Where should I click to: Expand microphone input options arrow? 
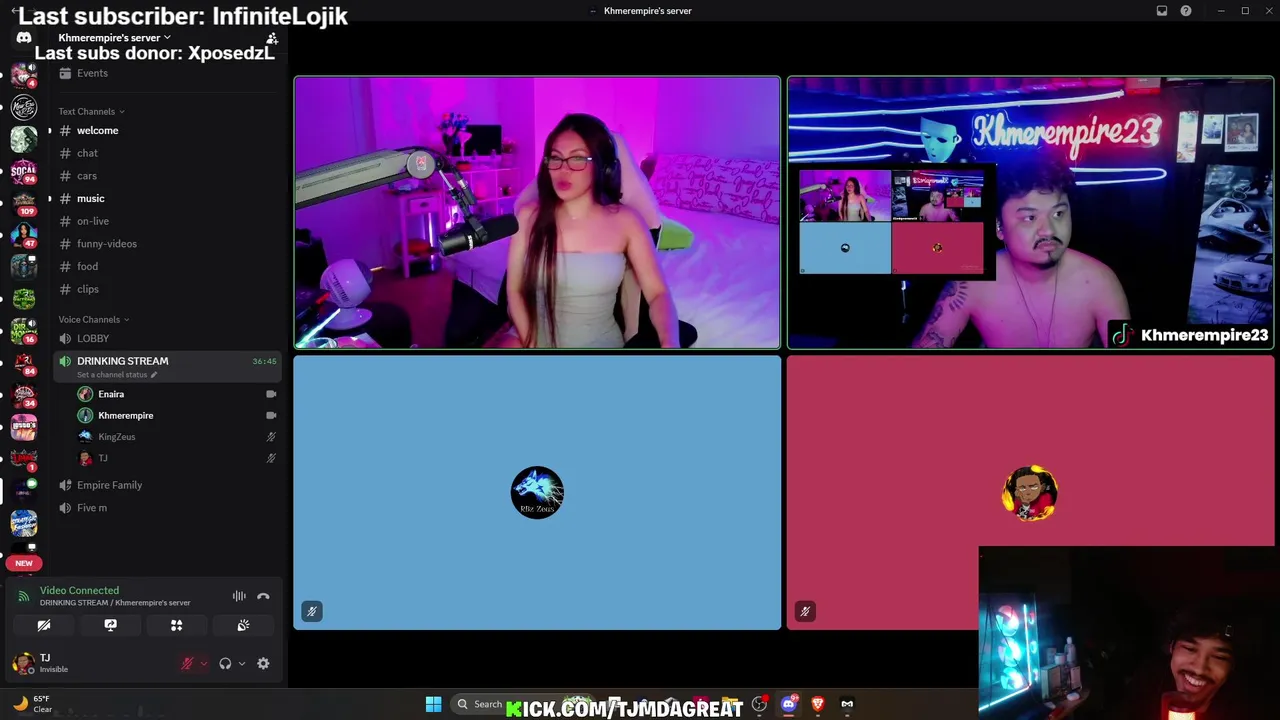point(203,663)
